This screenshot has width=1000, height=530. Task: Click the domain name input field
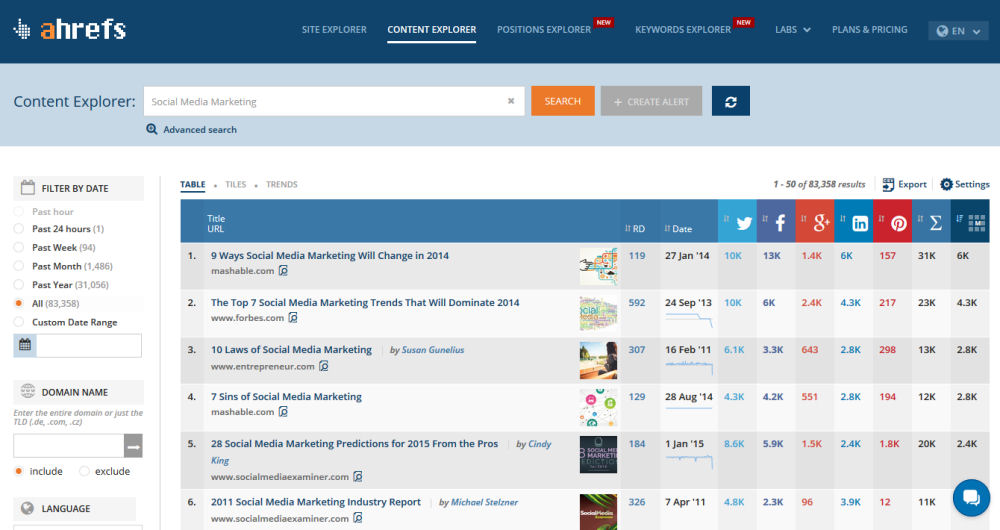pyautogui.click(x=69, y=446)
